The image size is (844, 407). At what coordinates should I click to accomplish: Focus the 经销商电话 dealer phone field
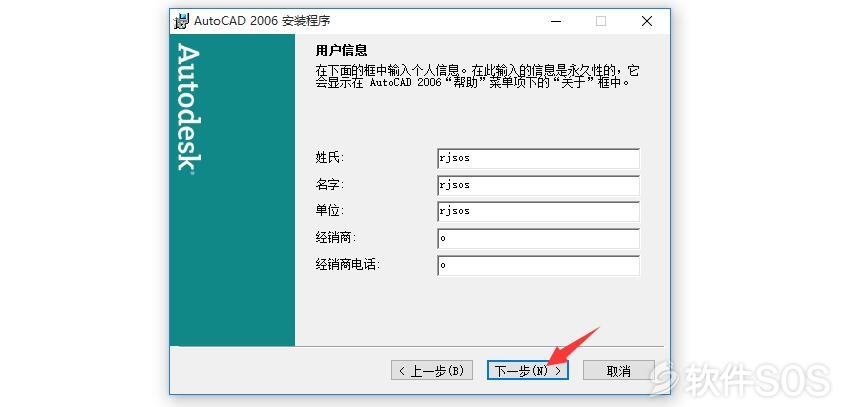point(538,265)
